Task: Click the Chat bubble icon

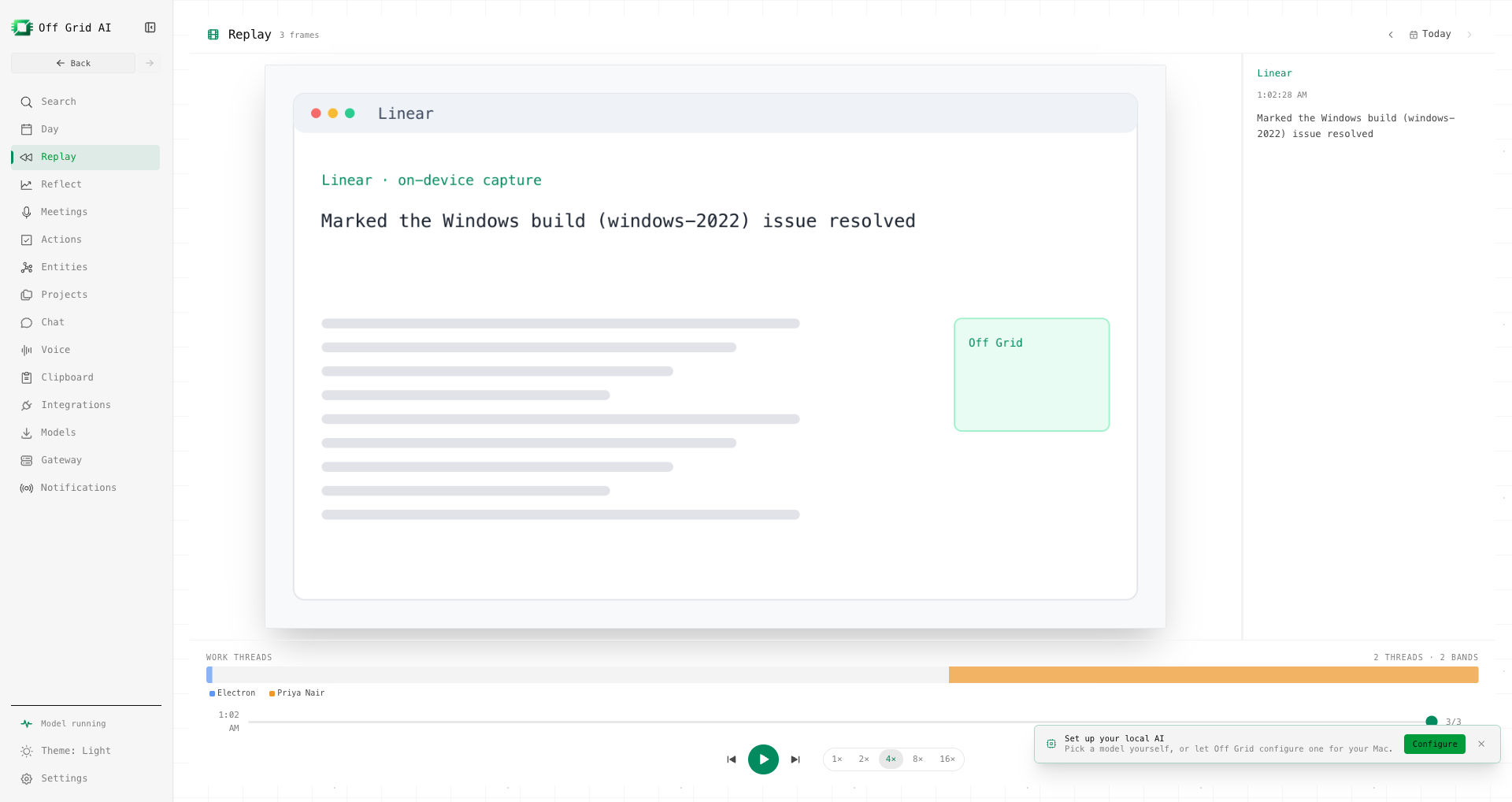Action: pos(27,323)
